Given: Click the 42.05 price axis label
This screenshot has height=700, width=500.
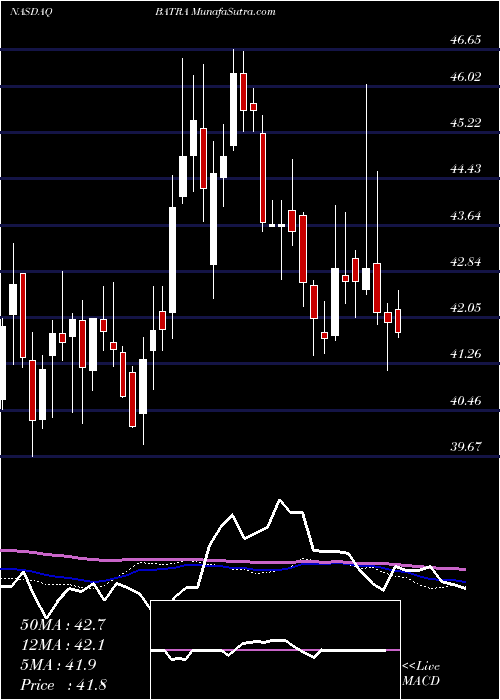Looking at the screenshot, I should click(x=466, y=308).
